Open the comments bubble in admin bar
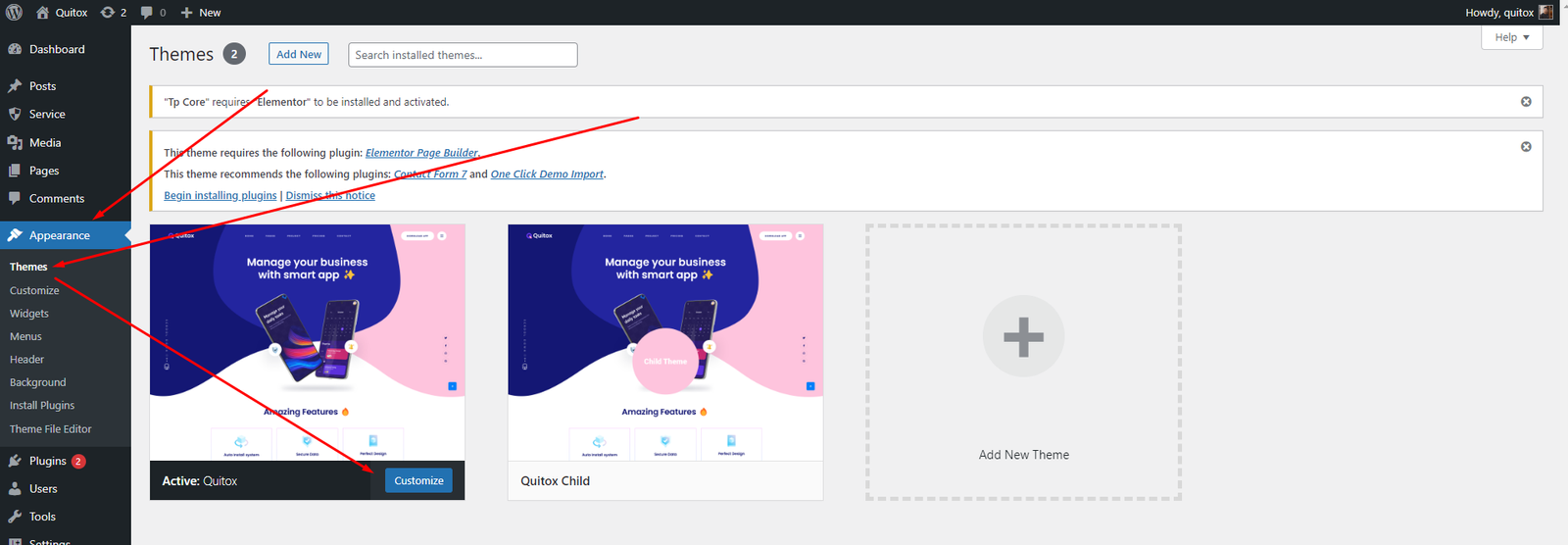This screenshot has height=545, width=1568. pos(153,13)
